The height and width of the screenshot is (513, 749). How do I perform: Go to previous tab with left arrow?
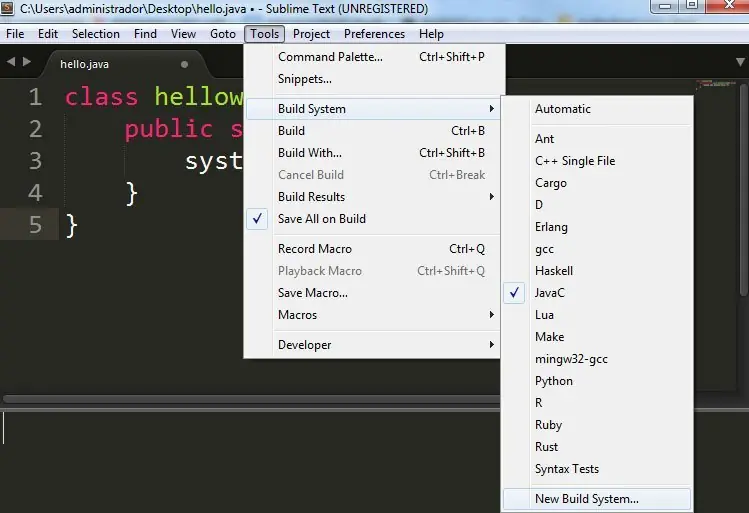coord(11,62)
